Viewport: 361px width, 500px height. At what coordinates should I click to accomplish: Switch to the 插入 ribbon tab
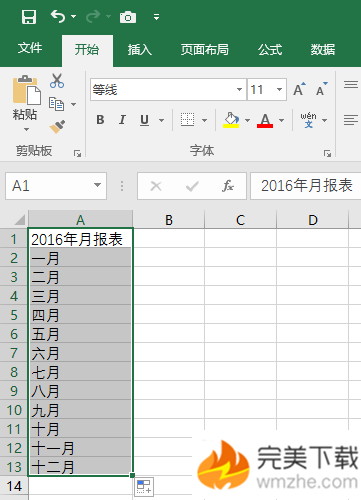(139, 50)
